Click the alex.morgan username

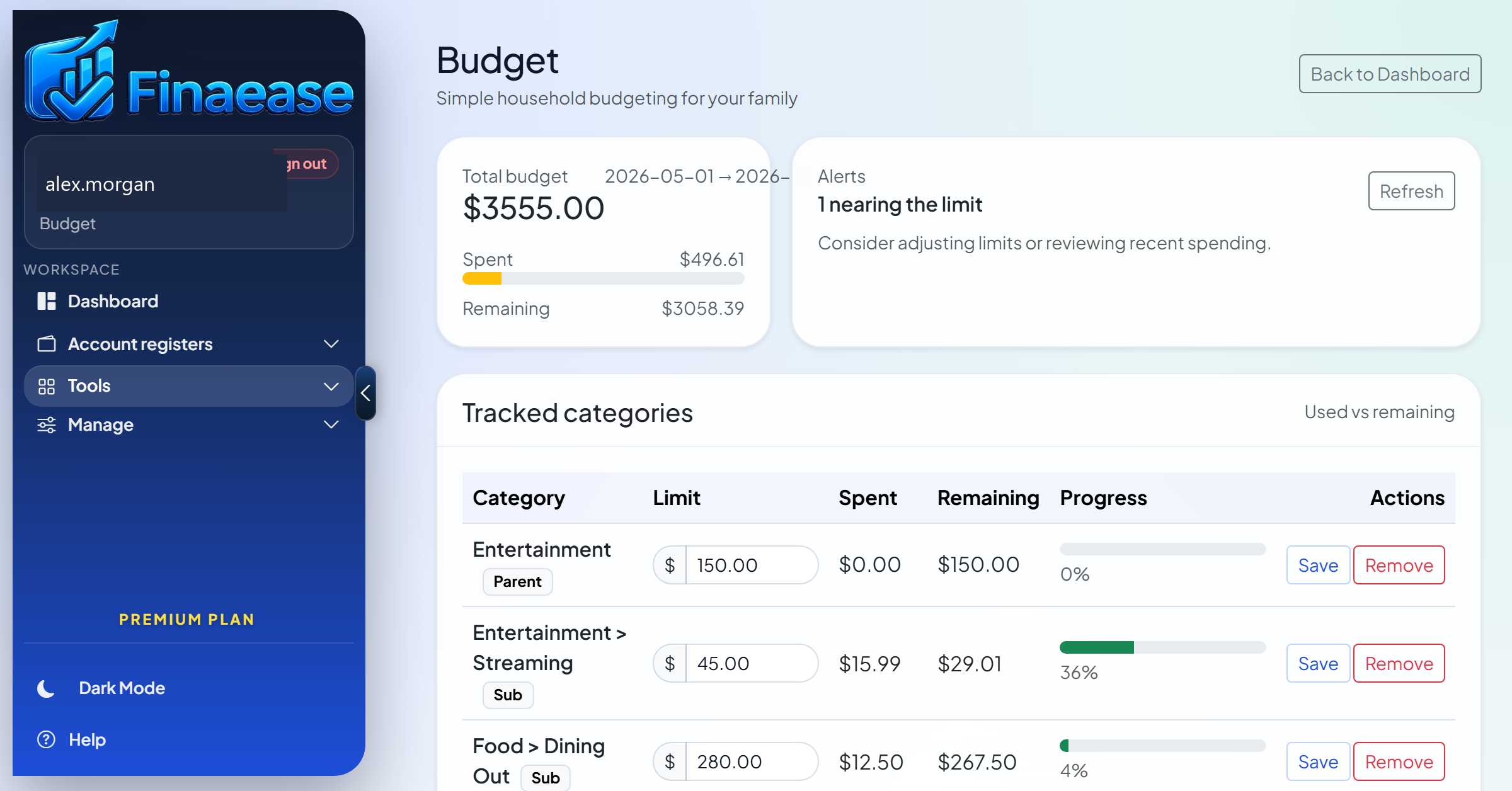coord(100,184)
